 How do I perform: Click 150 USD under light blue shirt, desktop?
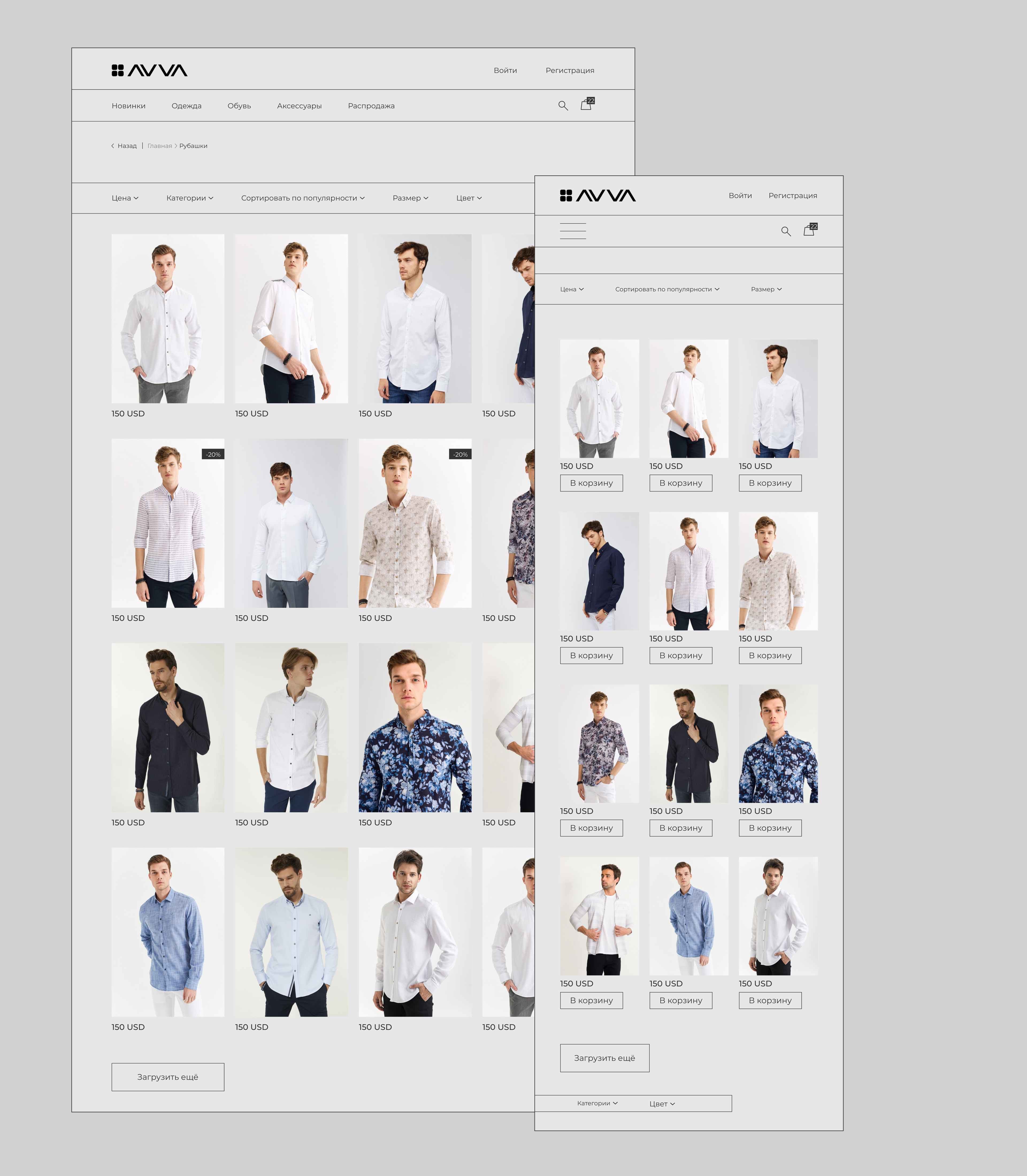pyautogui.click(x=252, y=1027)
